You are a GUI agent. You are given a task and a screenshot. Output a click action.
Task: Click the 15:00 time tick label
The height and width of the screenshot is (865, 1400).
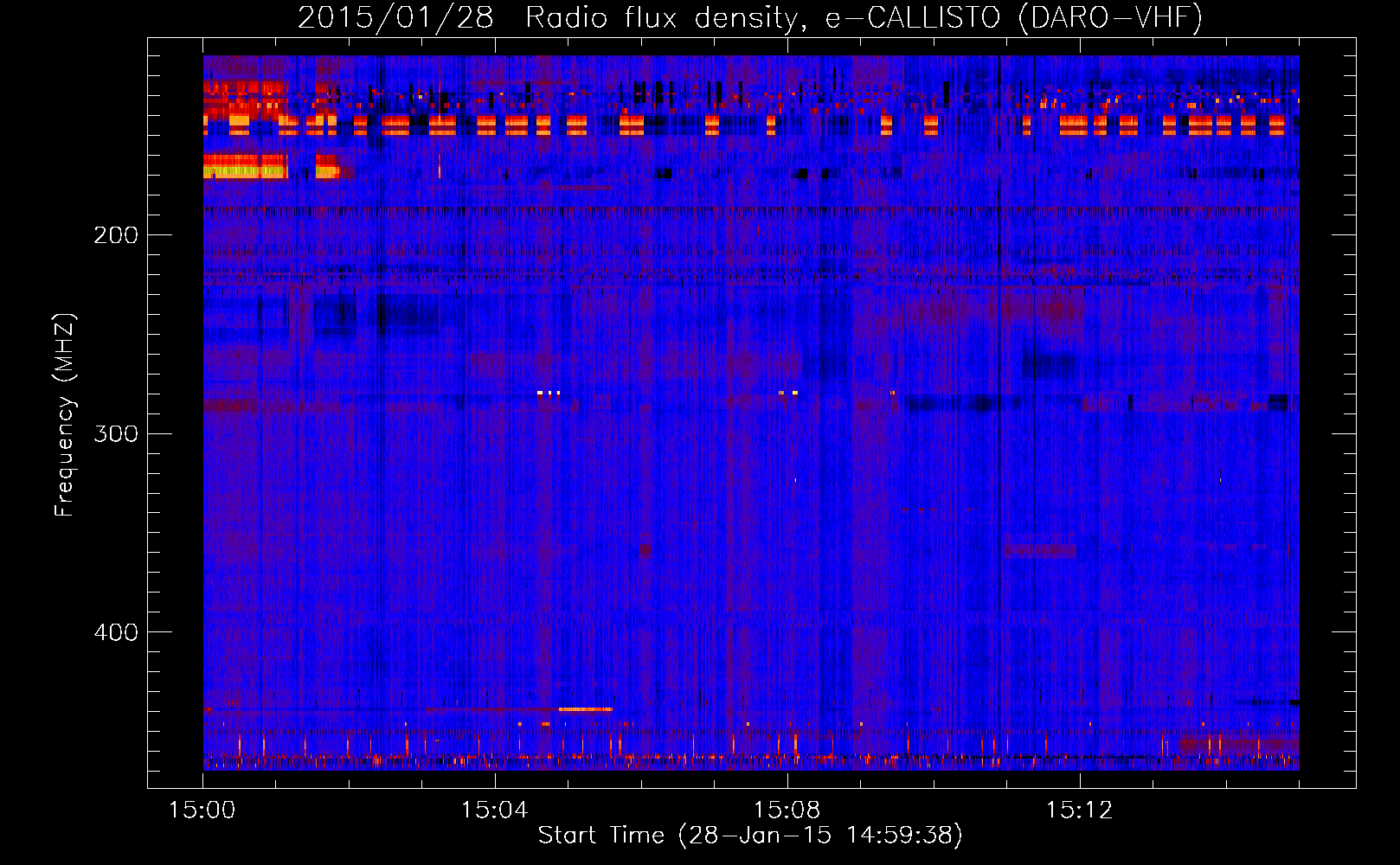click(202, 811)
